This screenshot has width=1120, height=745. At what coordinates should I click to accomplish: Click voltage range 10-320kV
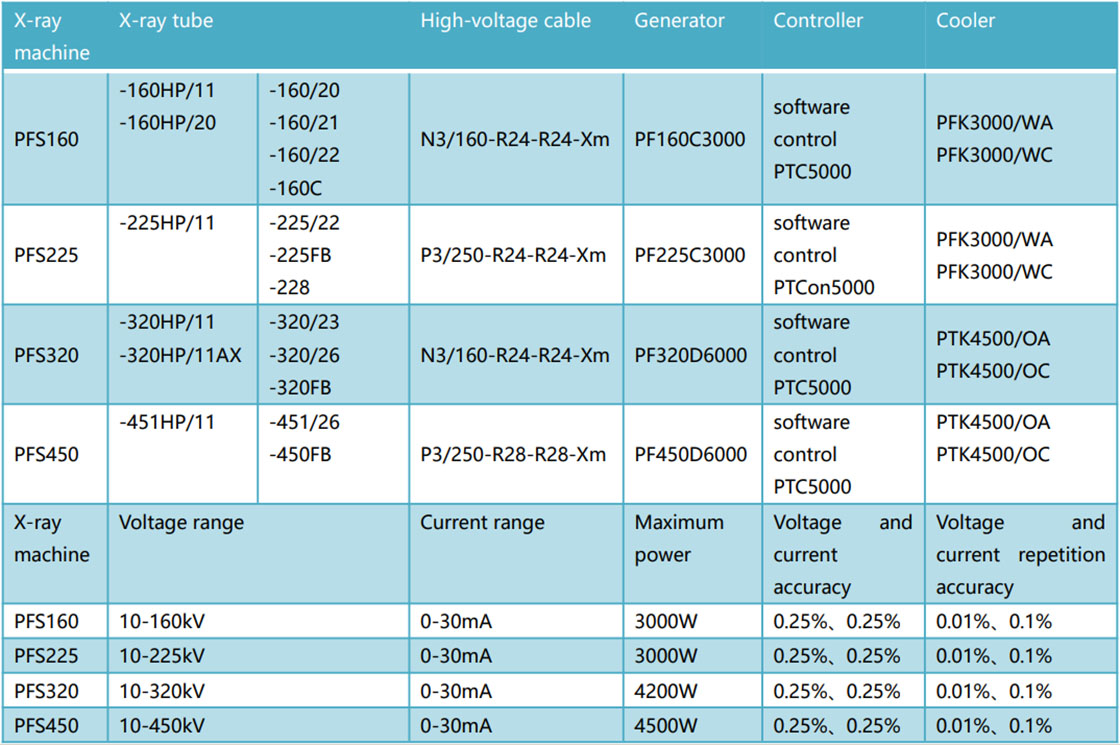(x=162, y=691)
